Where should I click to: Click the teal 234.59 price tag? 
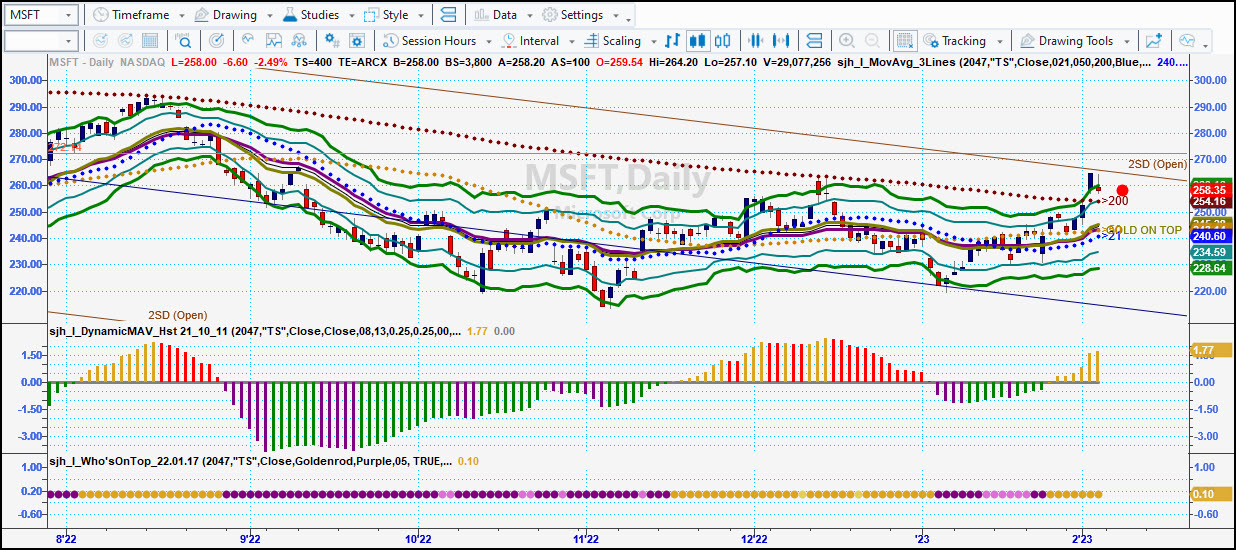pyautogui.click(x=1209, y=253)
